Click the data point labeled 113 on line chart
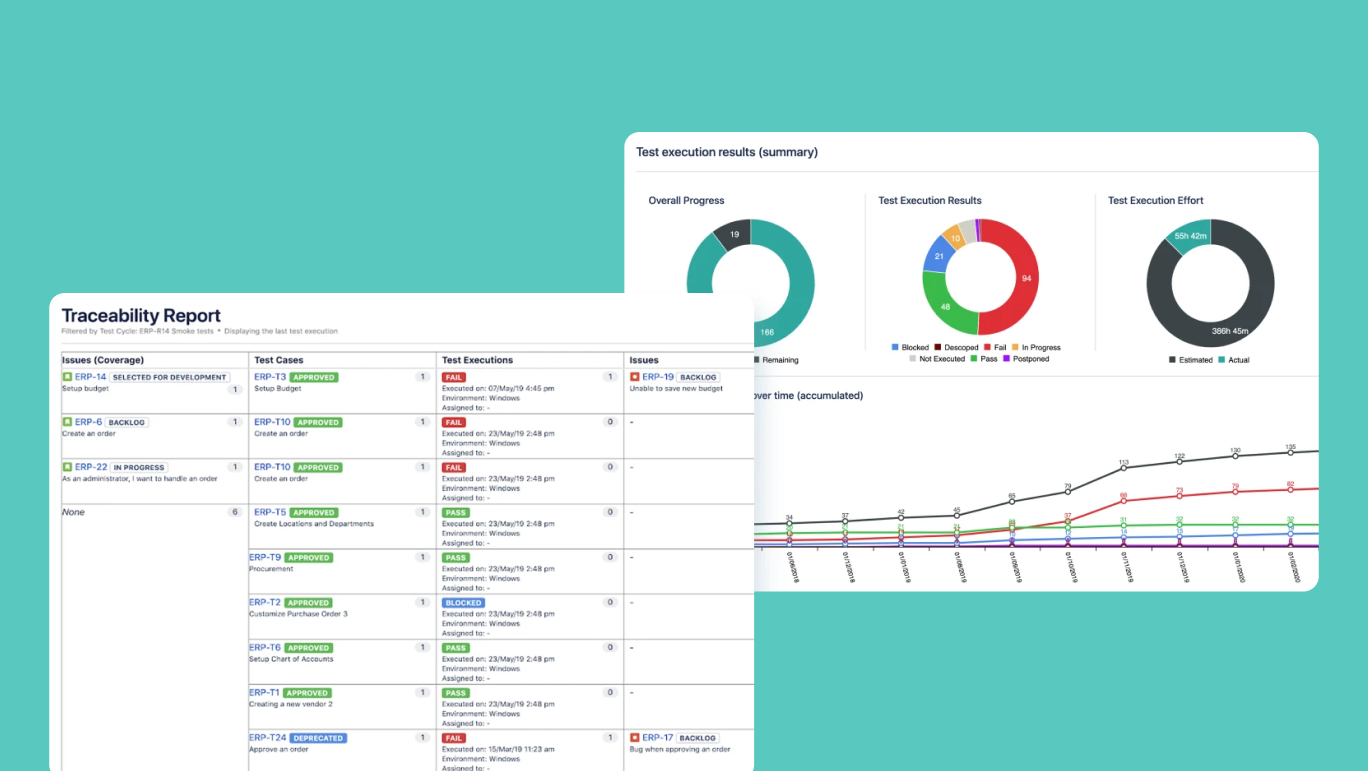Screen dimensions: 1368x771 tap(1123, 473)
